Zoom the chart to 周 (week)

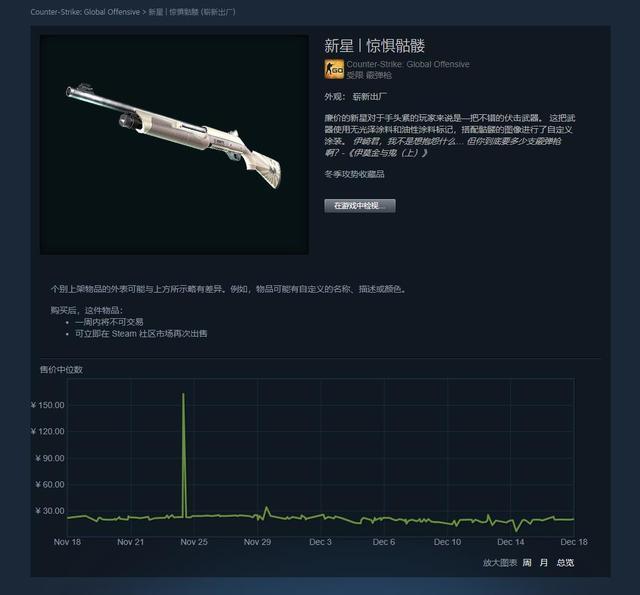[527, 563]
